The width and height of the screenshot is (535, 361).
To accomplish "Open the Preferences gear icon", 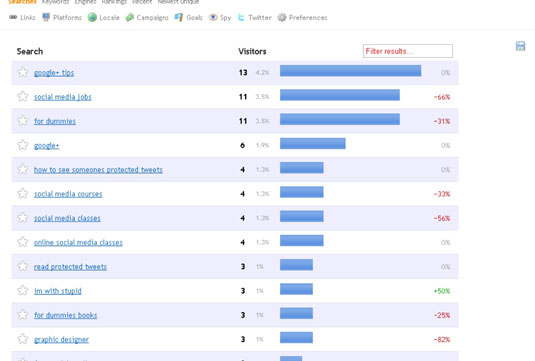I will pos(282,17).
